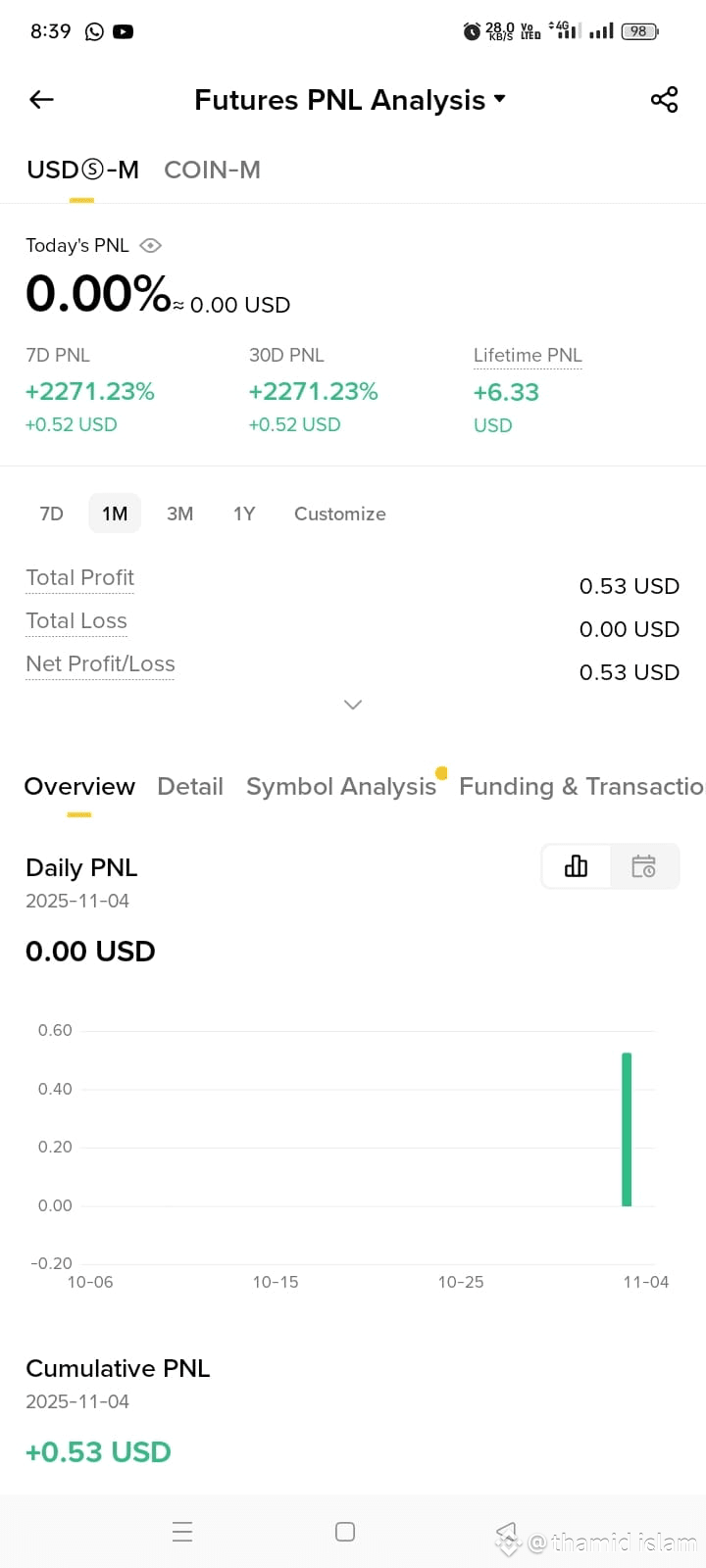Expand the profit/loss details chevron
This screenshot has width=706, height=1568.
pos(353,705)
